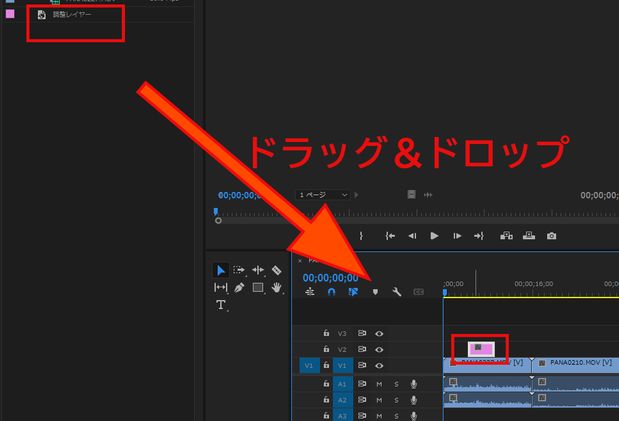Click Export Frame camera icon
This screenshot has width=619, height=421.
(x=551, y=236)
